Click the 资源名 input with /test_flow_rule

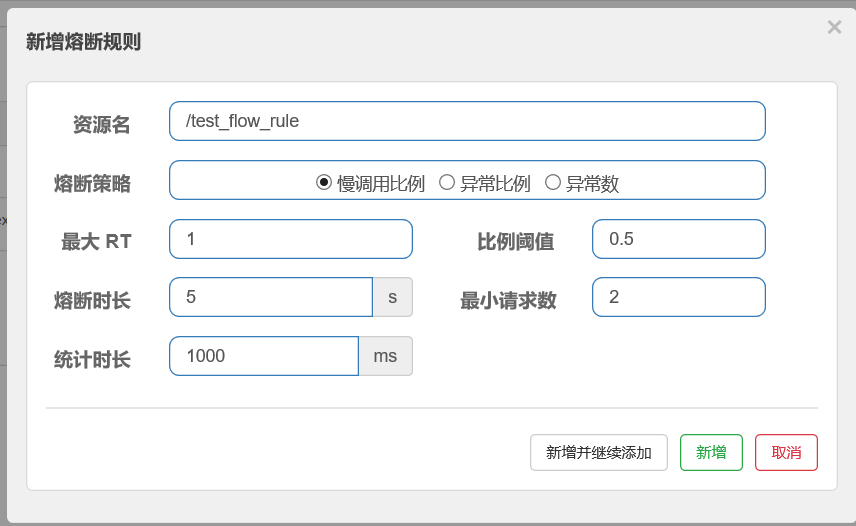click(467, 121)
